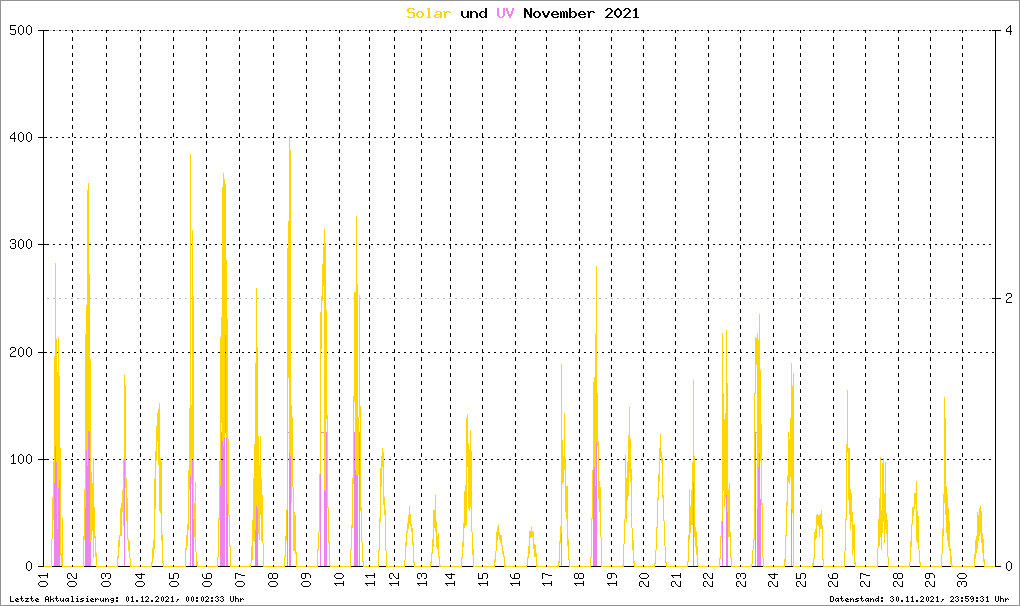This screenshot has height=606, width=1020.
Task: Click the 500 label on left axis
Action: point(23,31)
